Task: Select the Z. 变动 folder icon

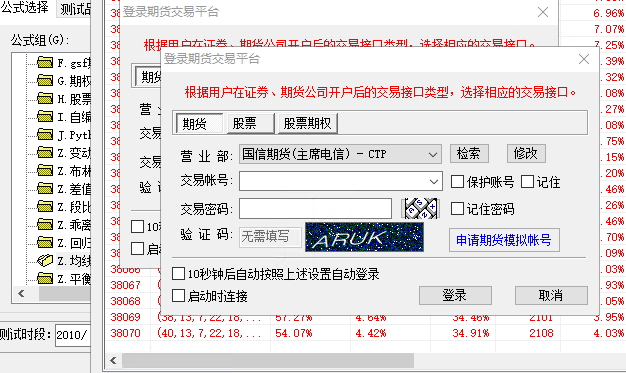Action: coord(45,153)
